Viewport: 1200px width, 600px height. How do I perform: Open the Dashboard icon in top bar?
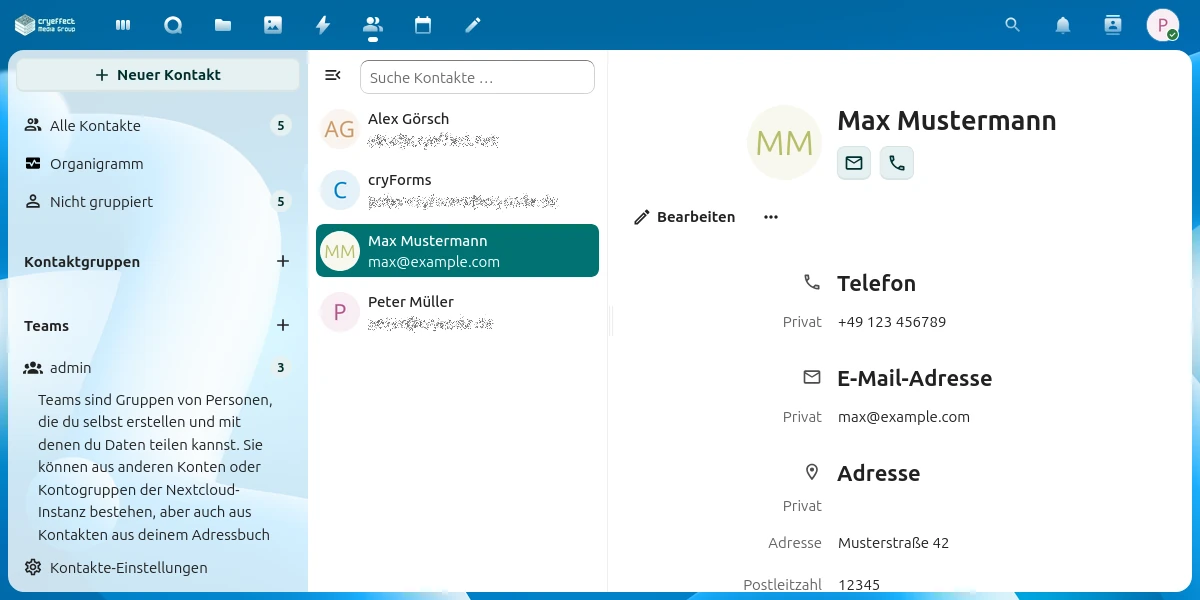click(x=123, y=25)
